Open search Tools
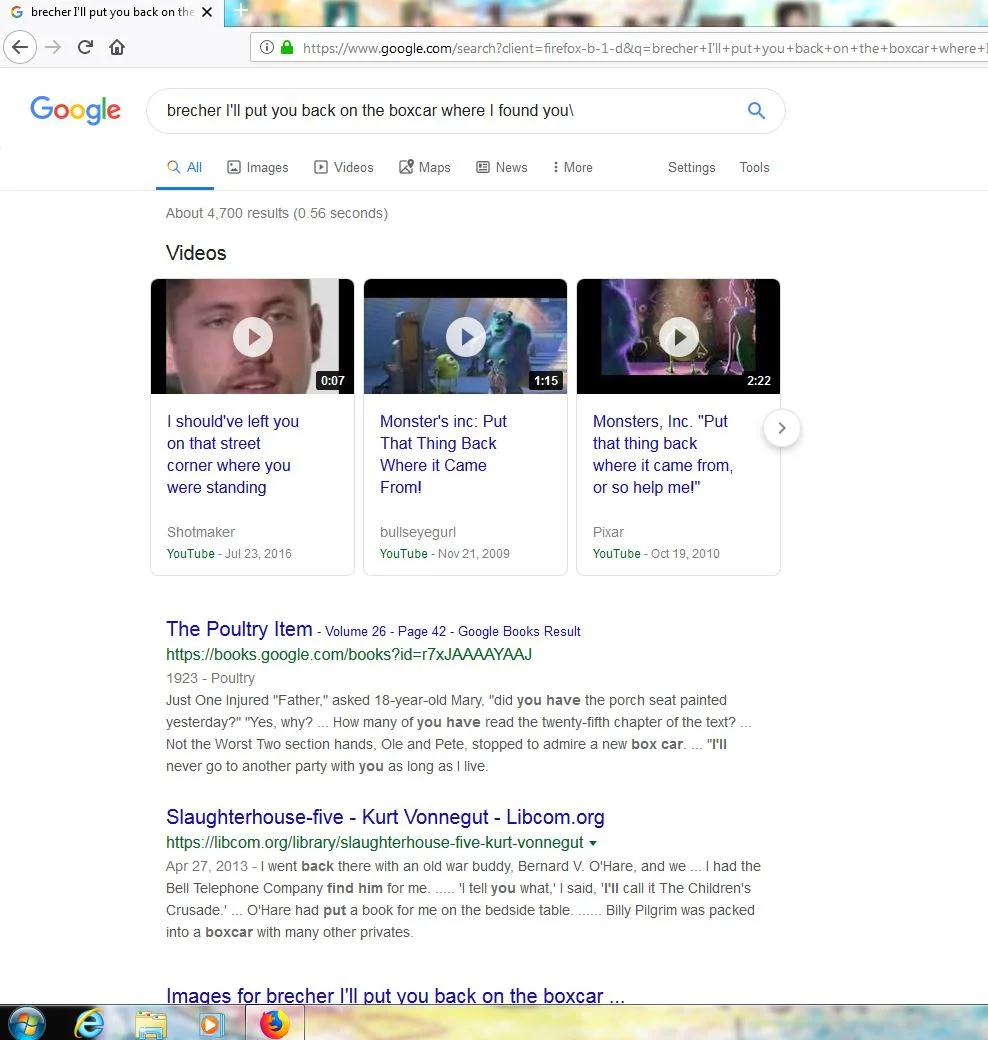The height and width of the screenshot is (1040, 988). (755, 167)
